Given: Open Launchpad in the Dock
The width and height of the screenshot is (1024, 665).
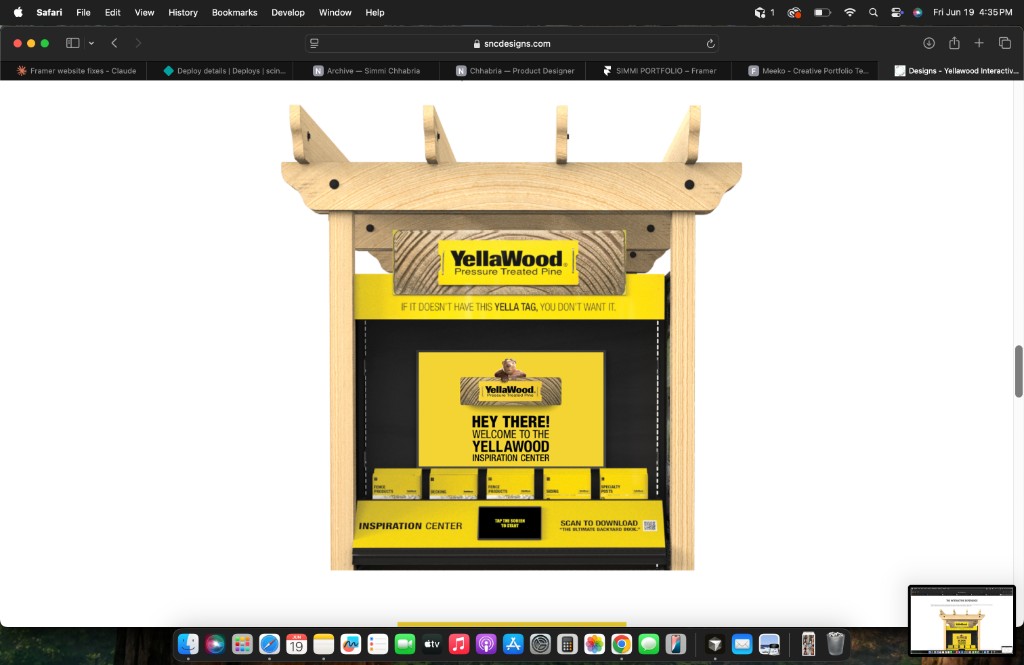Looking at the screenshot, I should click(242, 644).
